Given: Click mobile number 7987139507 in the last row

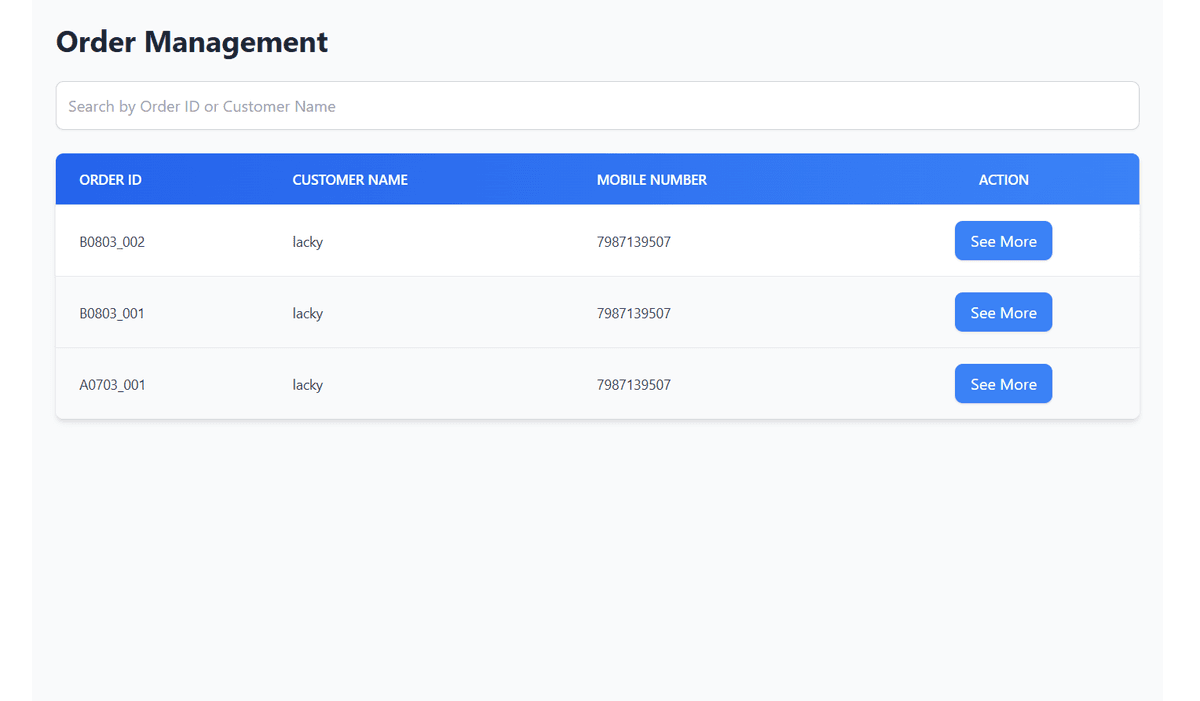Looking at the screenshot, I should 634,384.
